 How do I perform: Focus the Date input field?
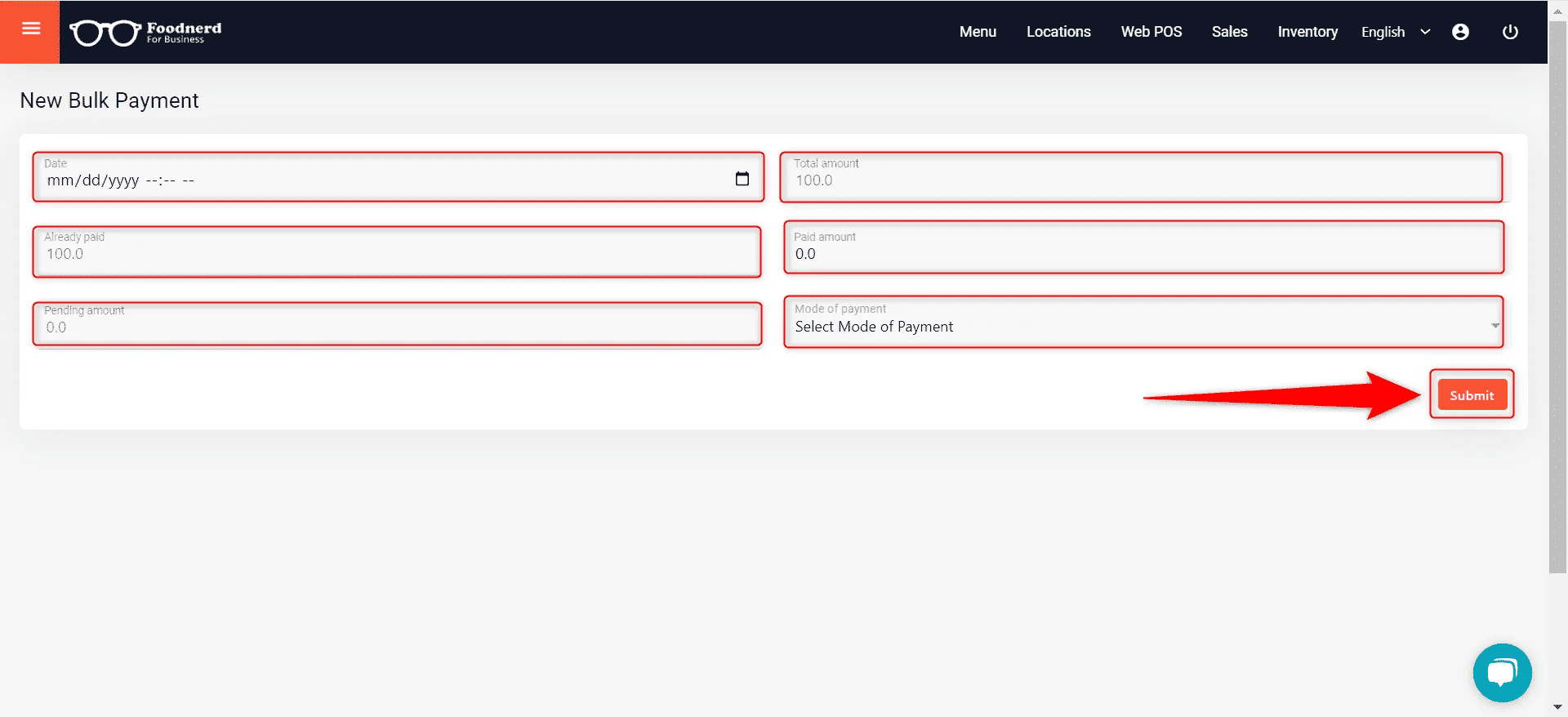tap(399, 176)
